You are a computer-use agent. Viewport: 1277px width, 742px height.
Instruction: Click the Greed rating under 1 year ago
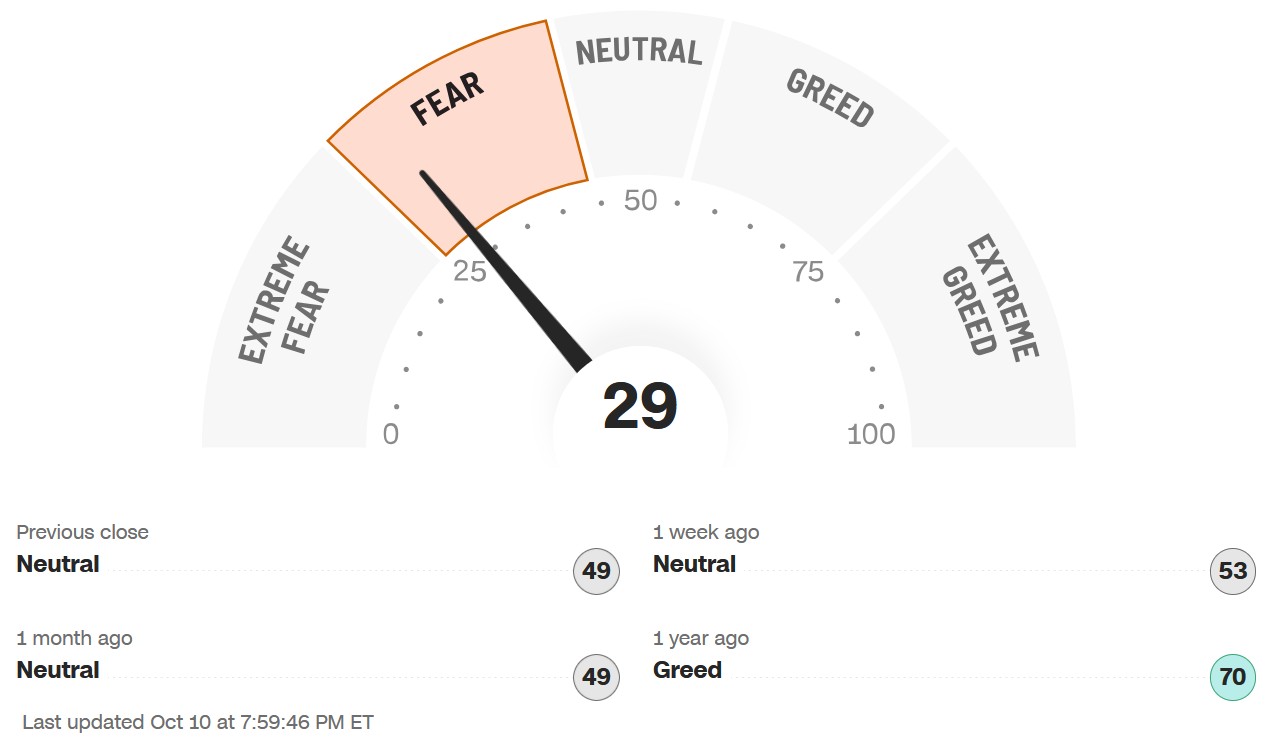click(687, 670)
